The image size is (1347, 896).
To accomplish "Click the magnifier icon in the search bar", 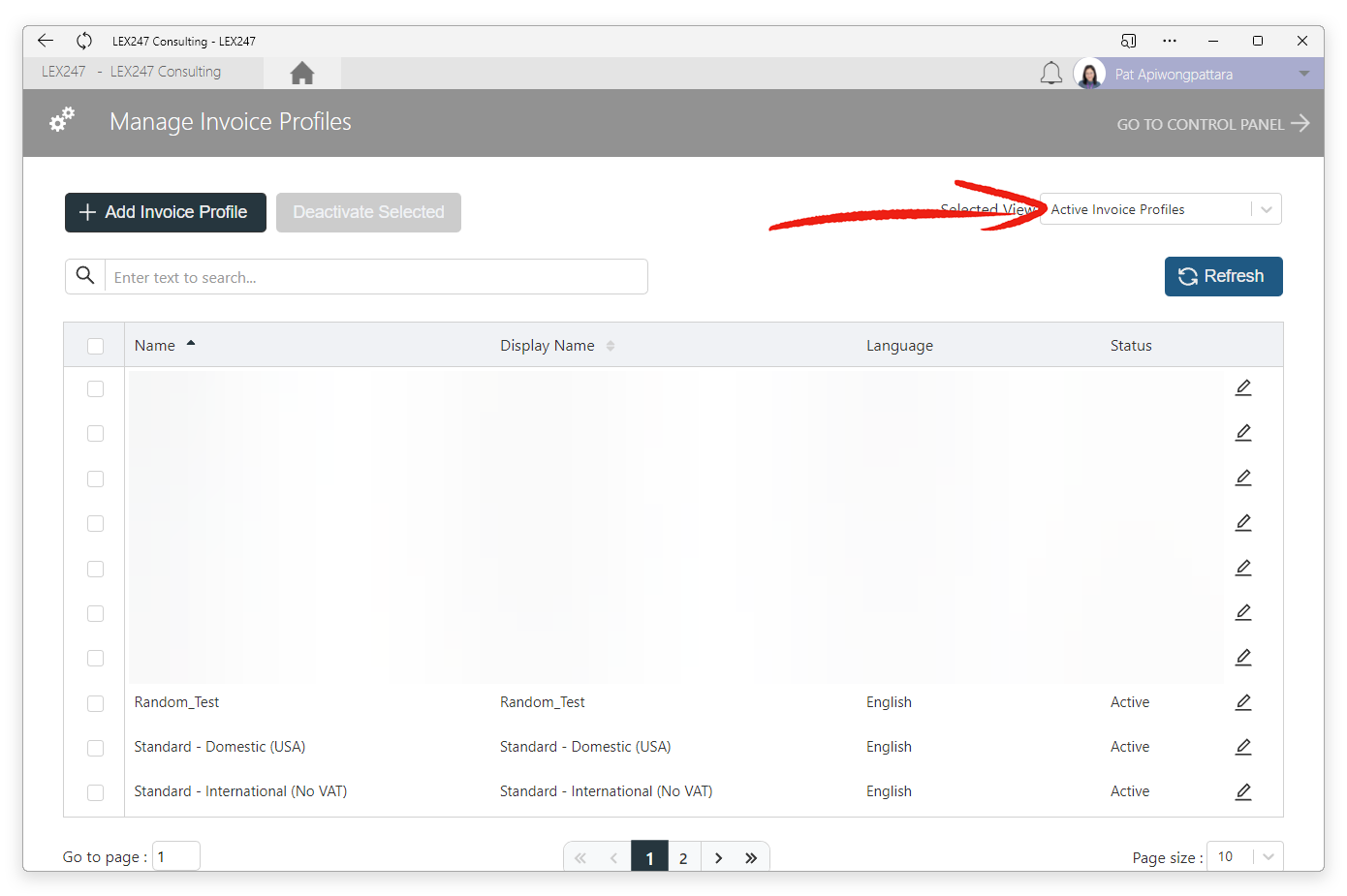I will [85, 275].
